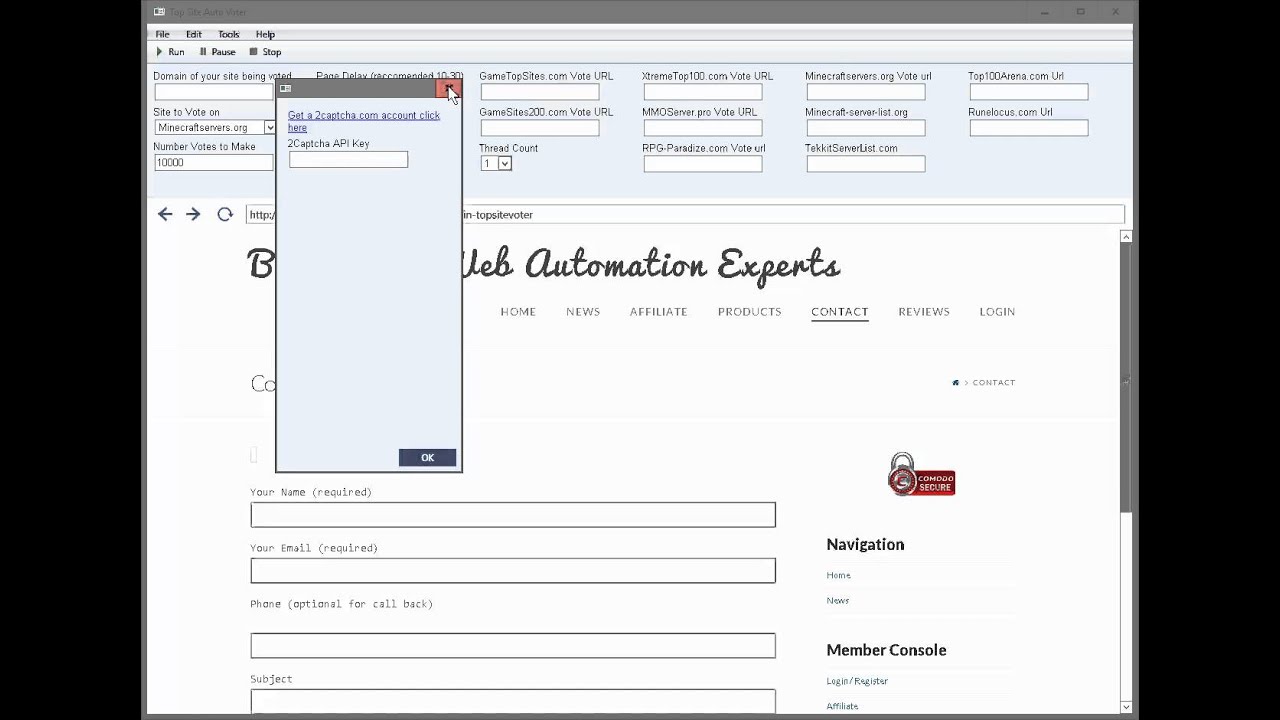This screenshot has height=720, width=1280.
Task: Open the LOGIN nav item
Action: 997,312
